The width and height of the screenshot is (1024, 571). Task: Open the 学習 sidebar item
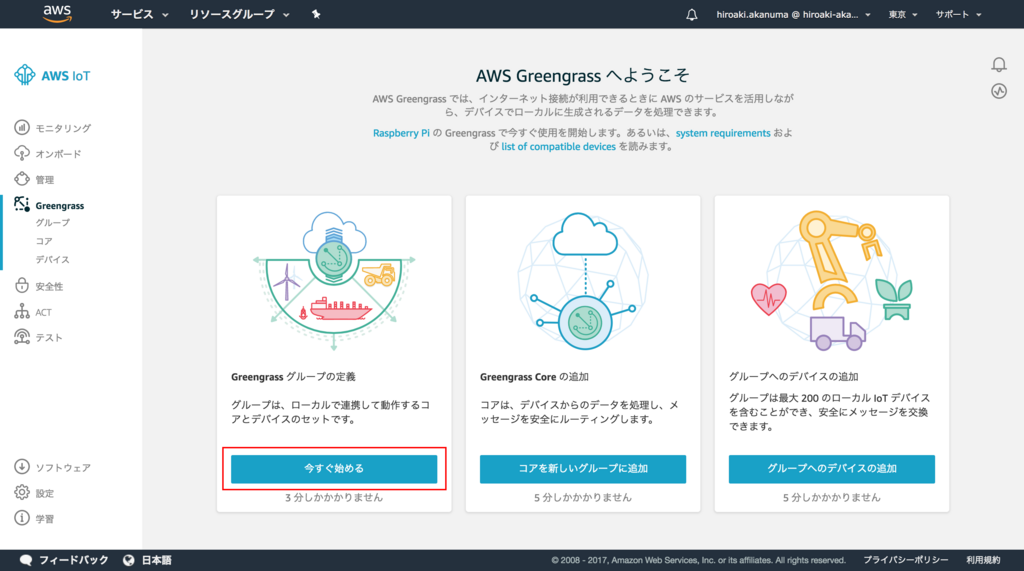point(44,519)
